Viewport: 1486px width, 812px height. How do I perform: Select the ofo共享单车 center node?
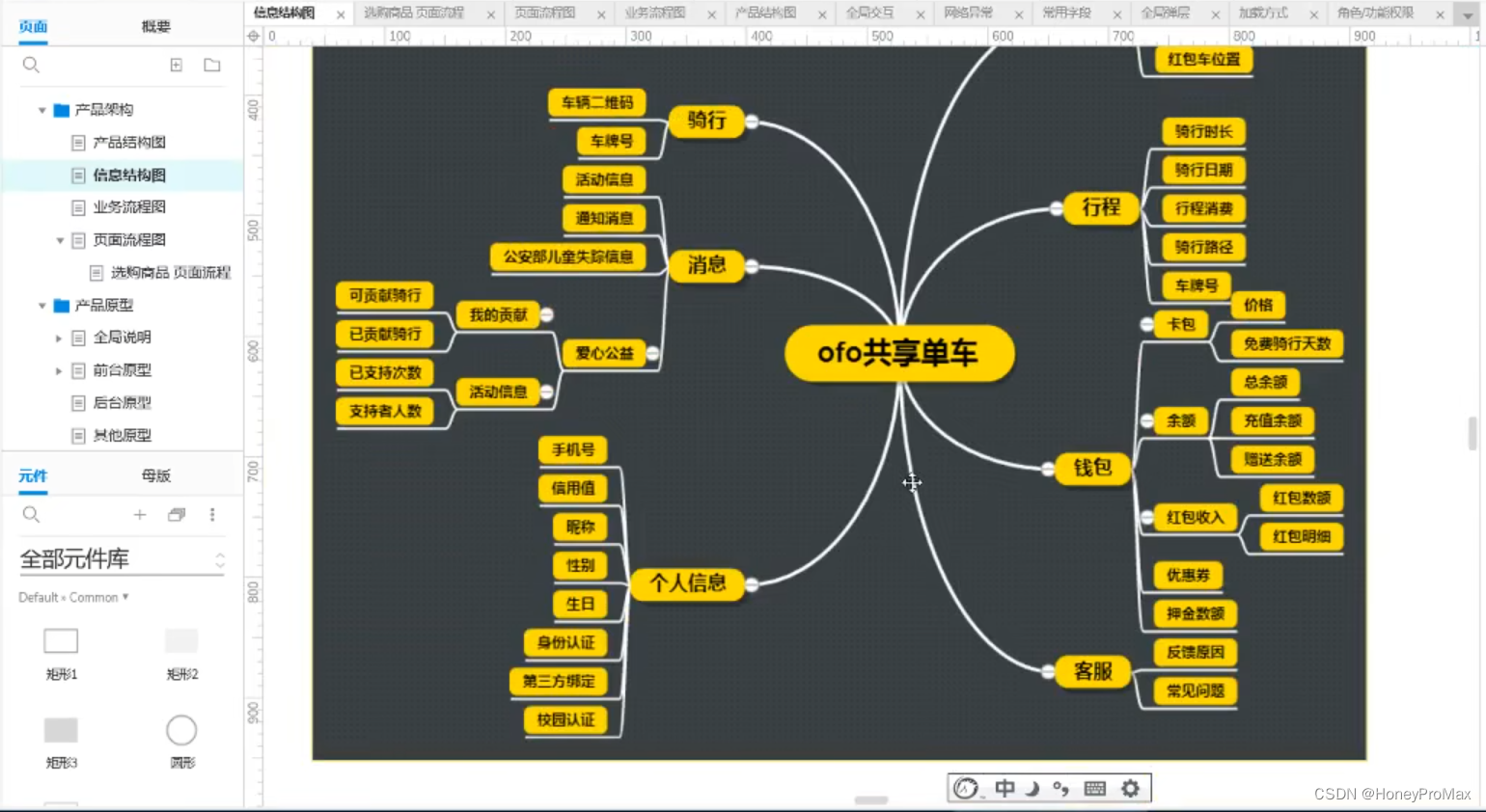899,353
